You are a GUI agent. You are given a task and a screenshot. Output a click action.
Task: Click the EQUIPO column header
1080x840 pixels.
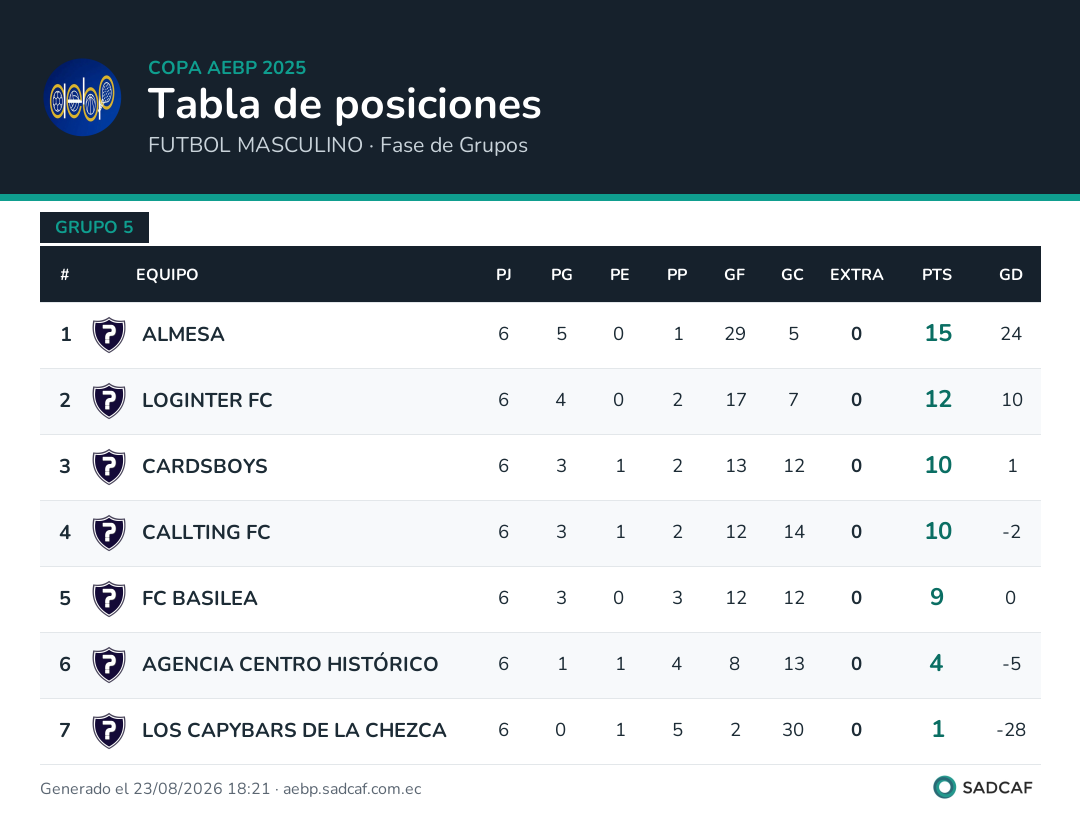coord(167,275)
